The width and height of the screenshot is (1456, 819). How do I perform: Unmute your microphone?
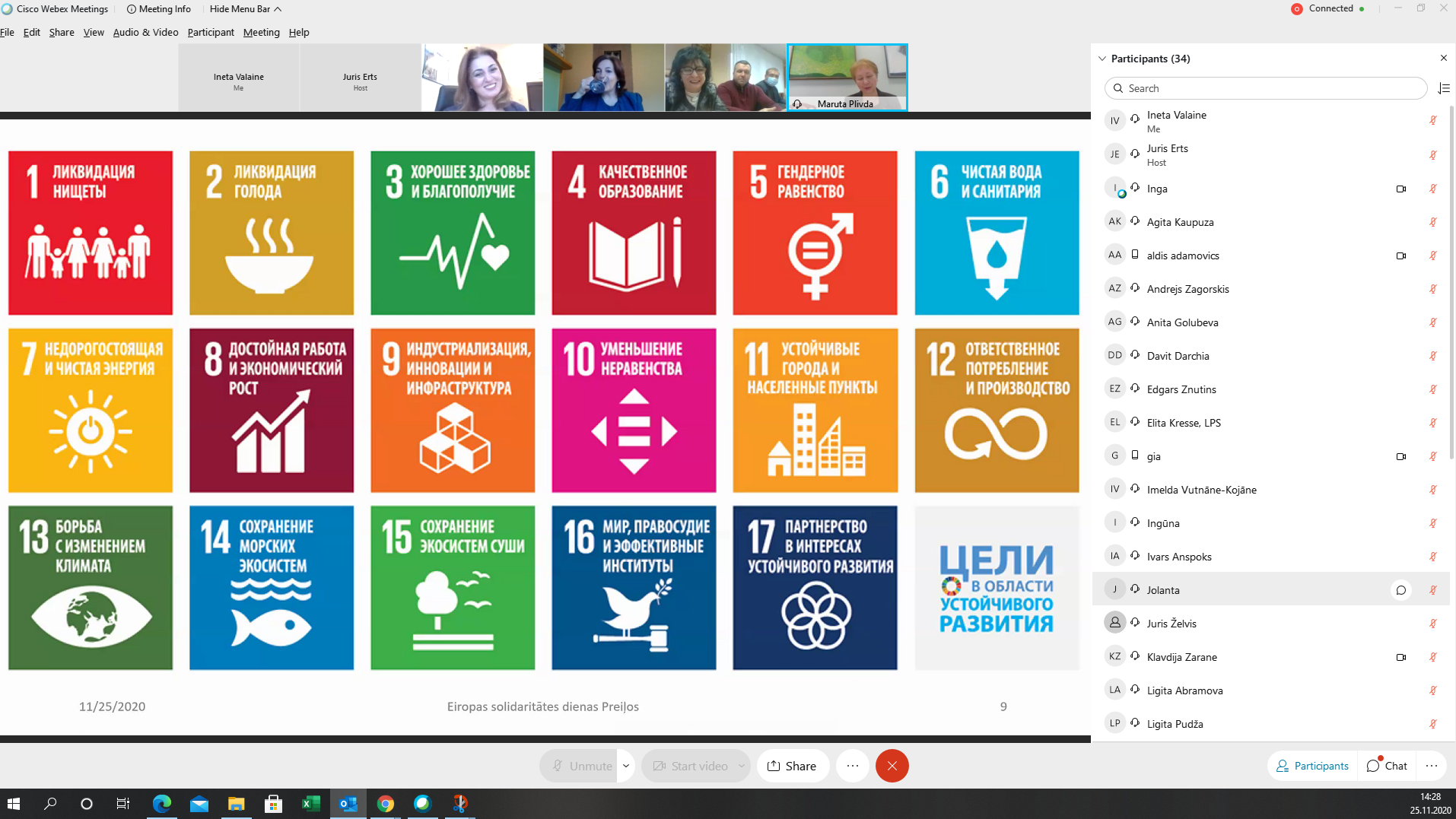click(x=583, y=766)
